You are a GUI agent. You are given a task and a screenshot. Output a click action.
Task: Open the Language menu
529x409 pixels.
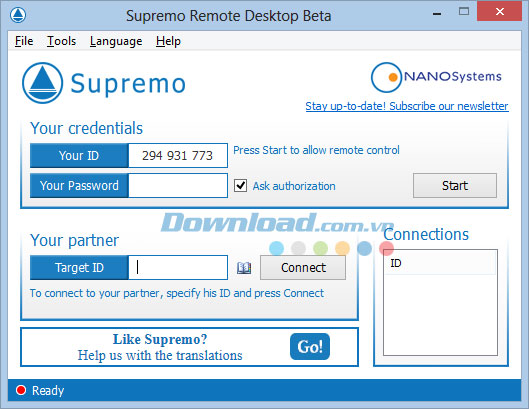116,41
